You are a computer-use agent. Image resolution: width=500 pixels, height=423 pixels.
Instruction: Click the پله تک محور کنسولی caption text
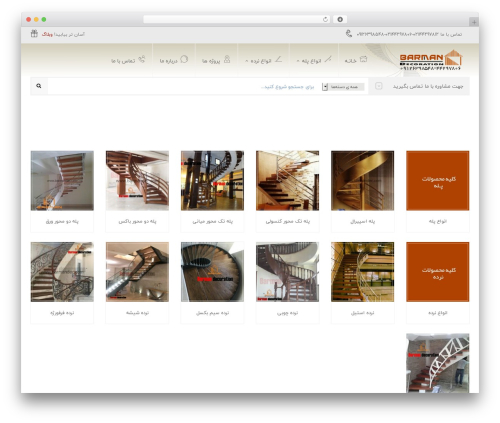click(x=288, y=221)
